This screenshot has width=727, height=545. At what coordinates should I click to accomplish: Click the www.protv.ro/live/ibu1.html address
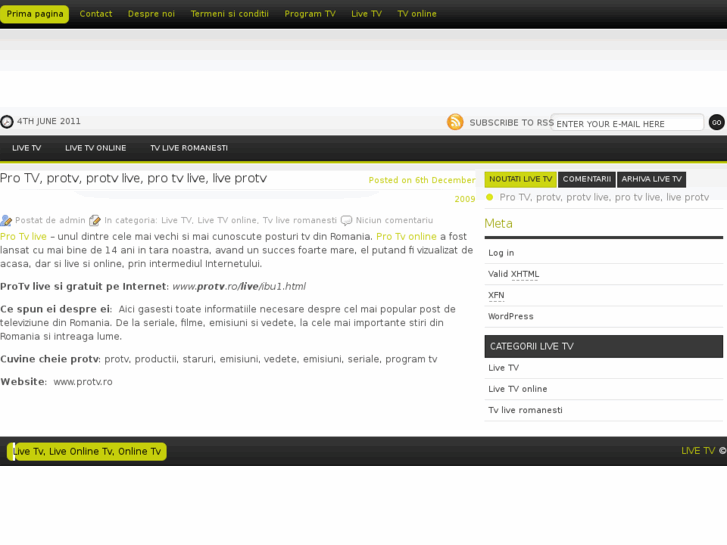coord(239,286)
